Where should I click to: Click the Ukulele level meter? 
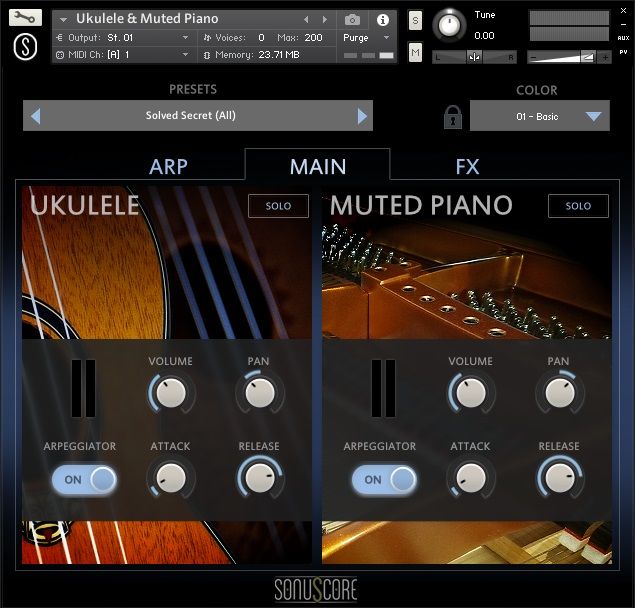click(x=83, y=389)
